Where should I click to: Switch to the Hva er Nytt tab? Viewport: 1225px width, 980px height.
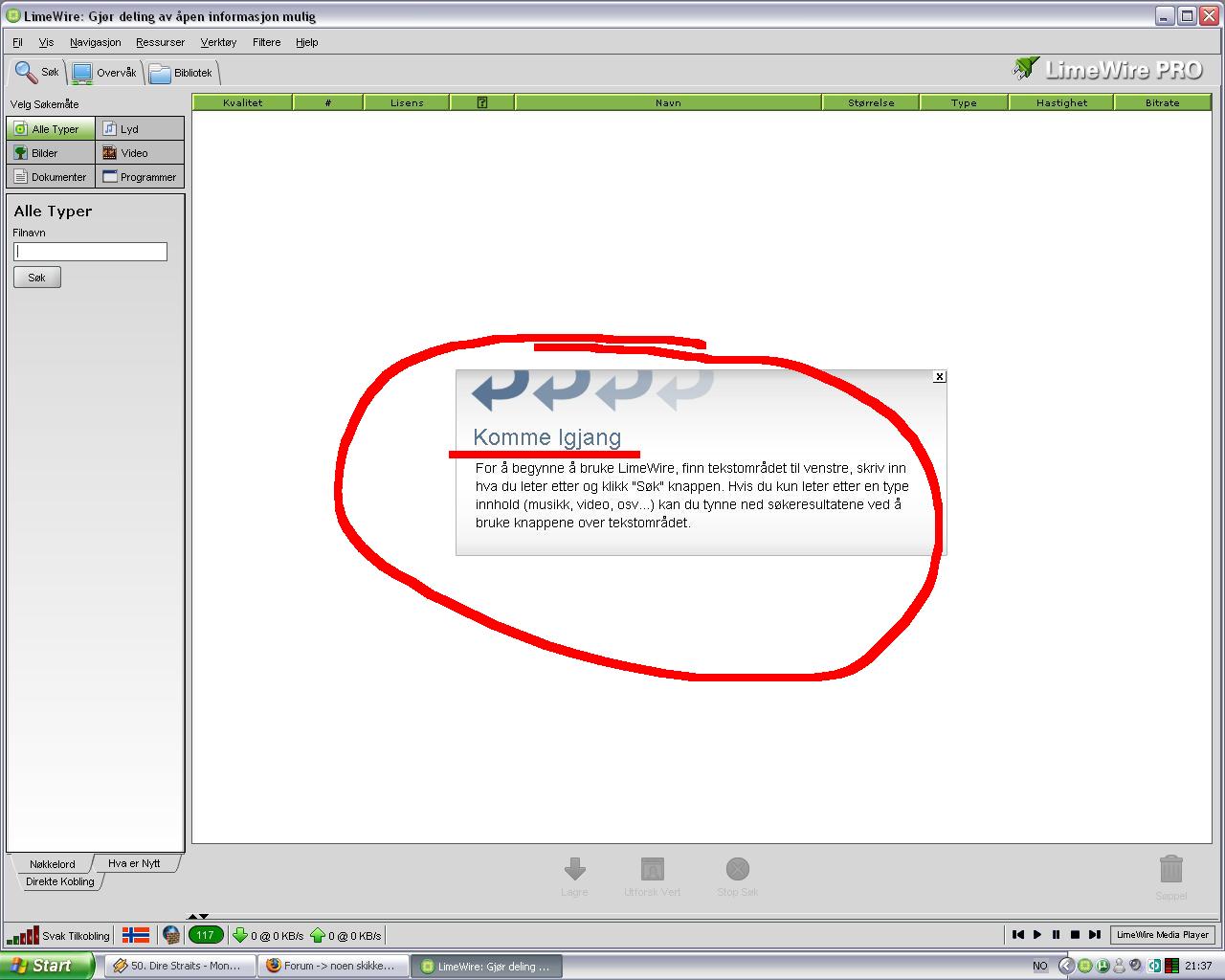[x=134, y=863]
